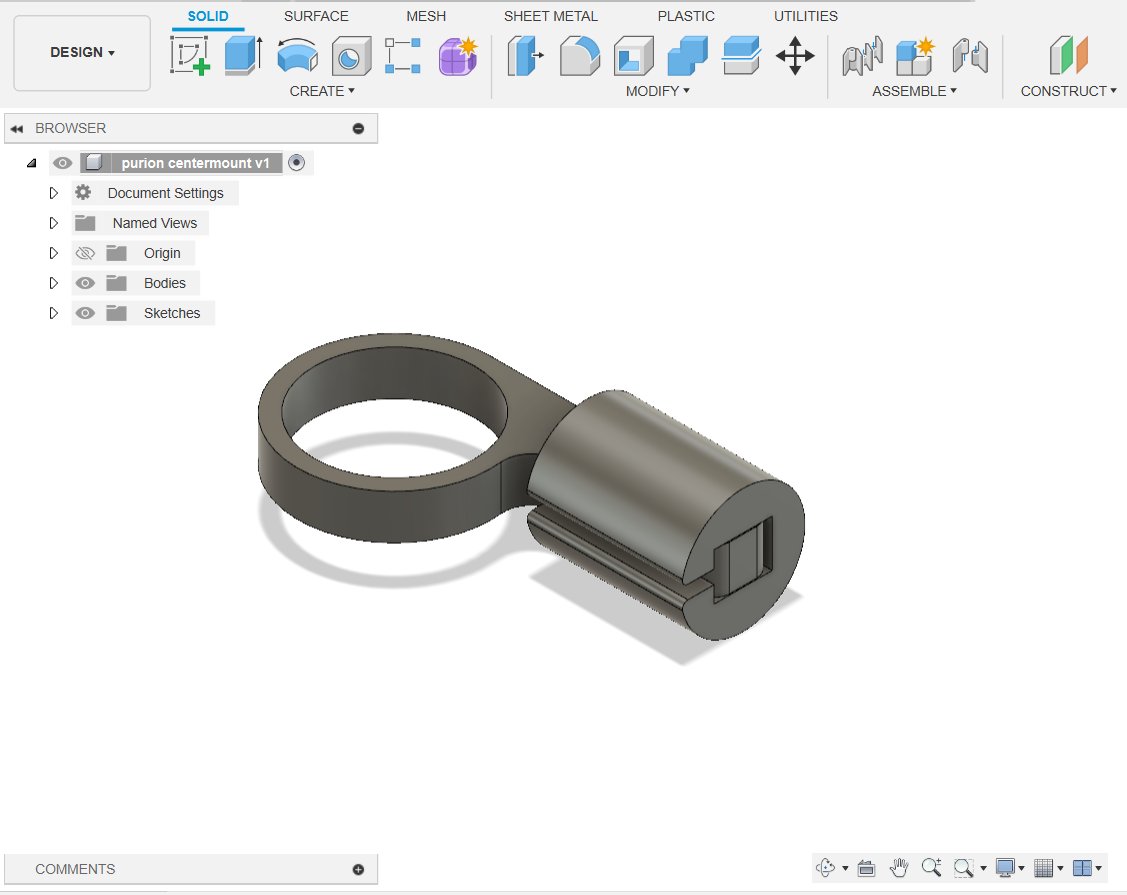The height and width of the screenshot is (895, 1127).
Task: Click the Pan hand icon
Action: pos(899,868)
